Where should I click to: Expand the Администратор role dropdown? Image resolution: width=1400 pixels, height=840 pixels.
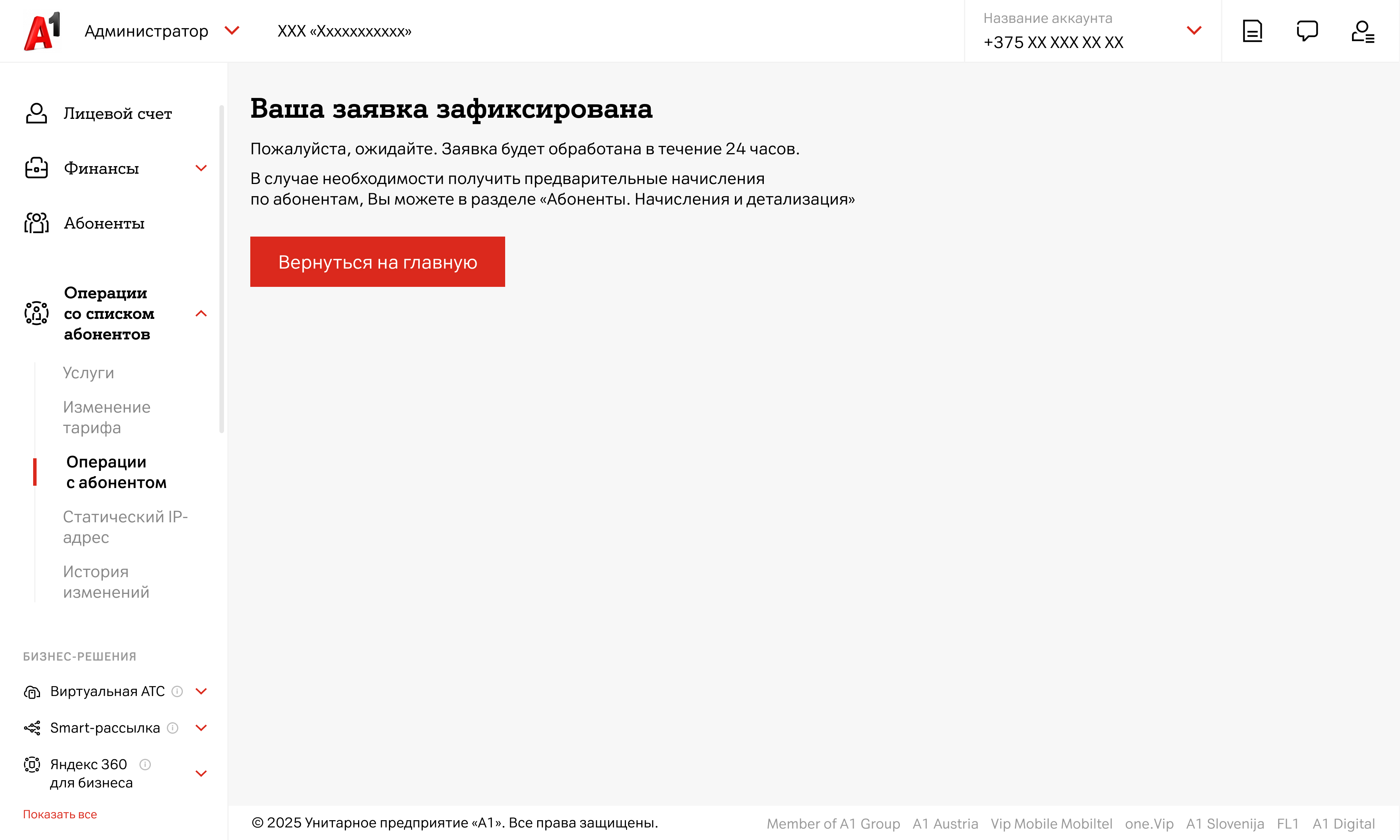pos(232,30)
